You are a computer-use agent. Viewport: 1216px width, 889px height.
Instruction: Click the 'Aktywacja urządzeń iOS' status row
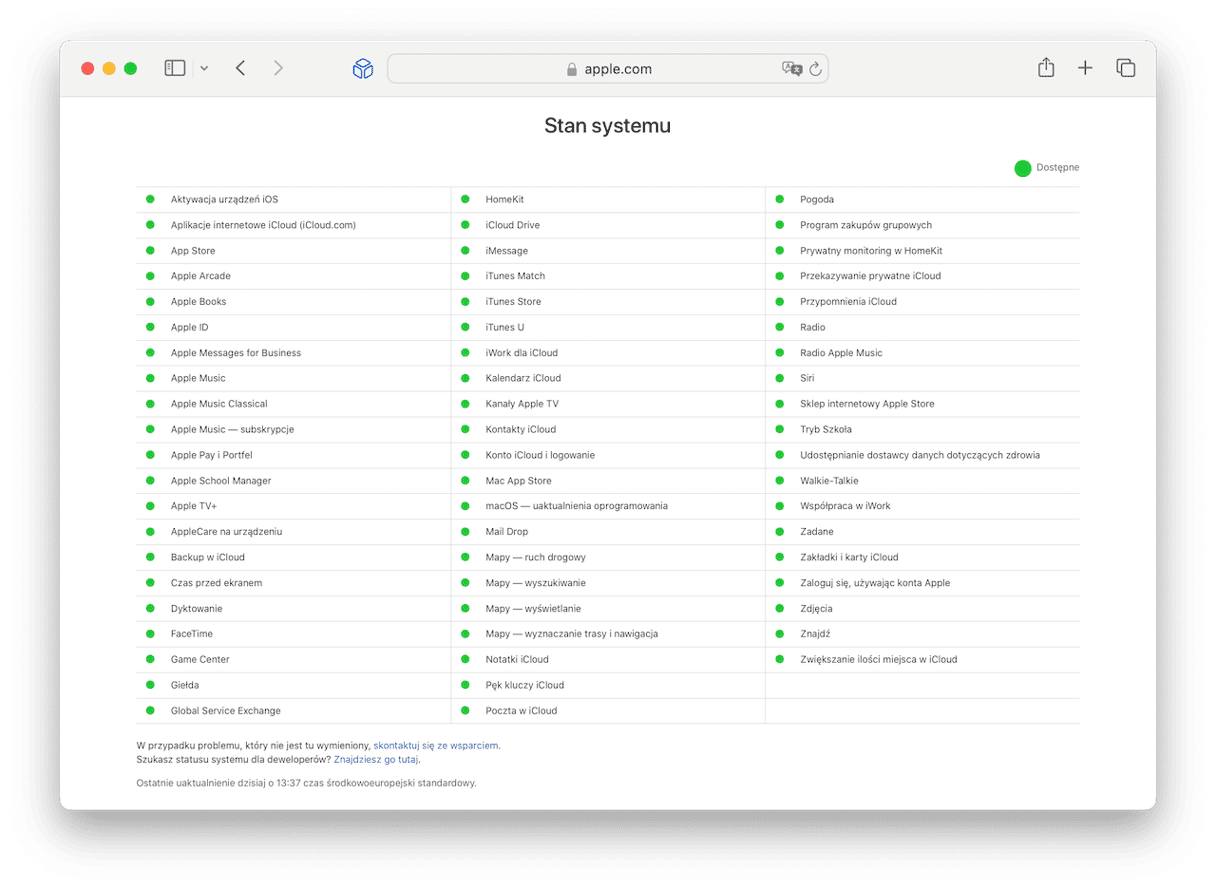293,200
